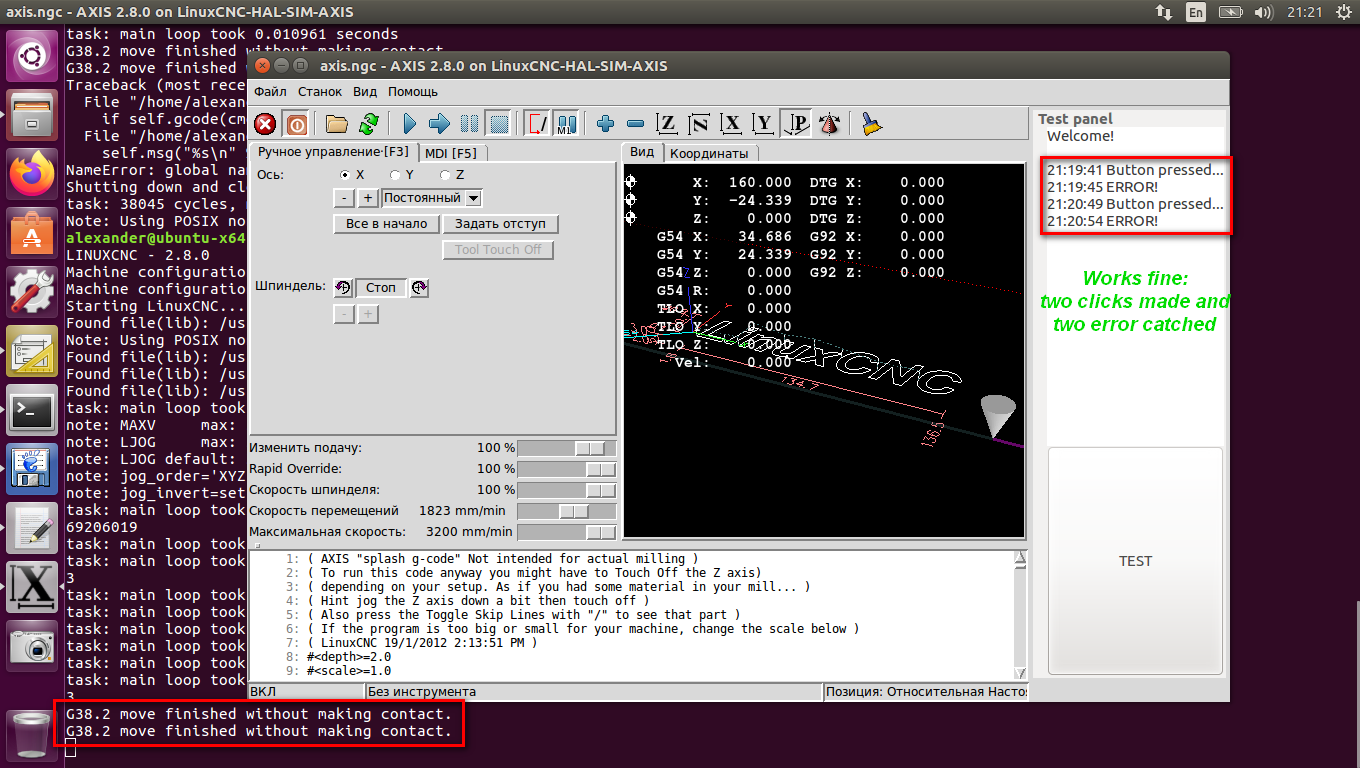The image size is (1360, 768).
Task: Adjust the "Максимальная скорость" slider
Action: point(567,532)
